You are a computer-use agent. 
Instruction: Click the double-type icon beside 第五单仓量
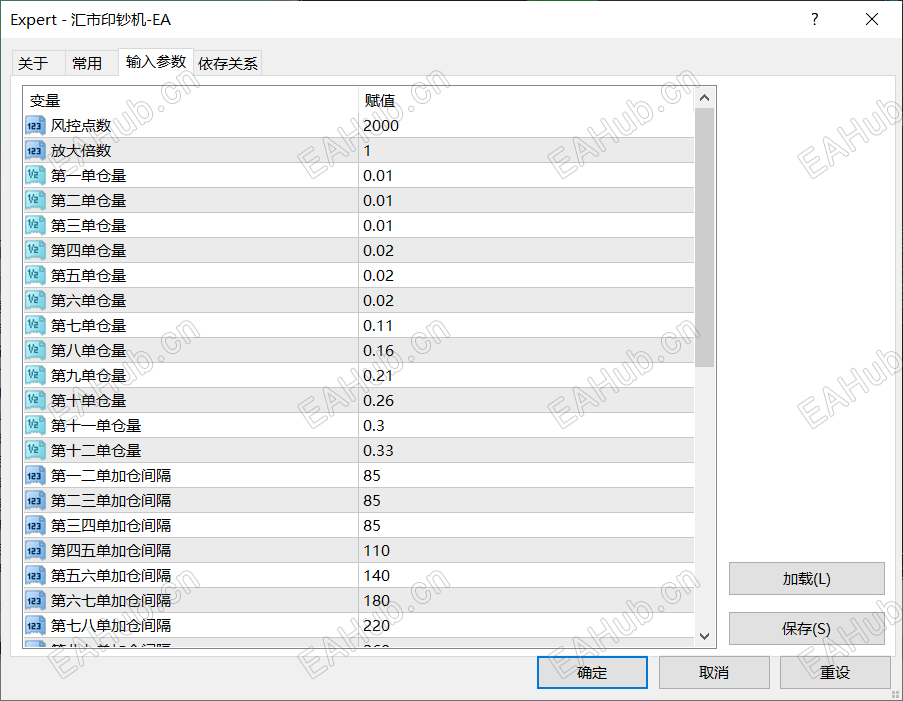[35, 275]
